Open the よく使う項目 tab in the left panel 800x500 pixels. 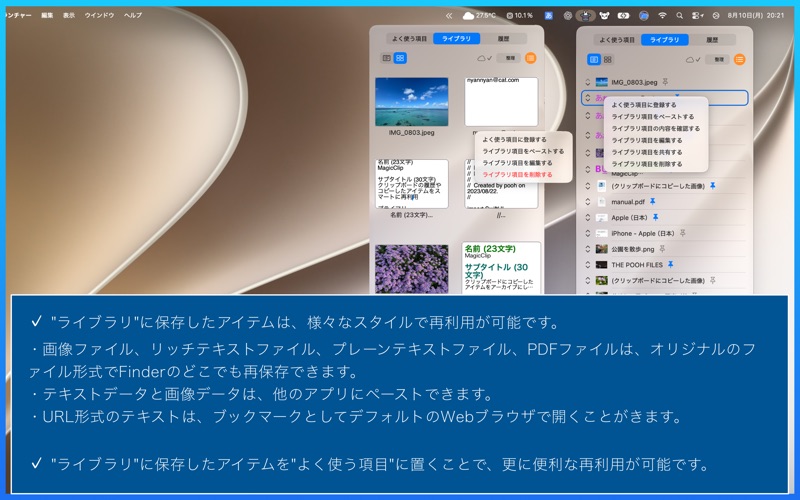(410, 39)
